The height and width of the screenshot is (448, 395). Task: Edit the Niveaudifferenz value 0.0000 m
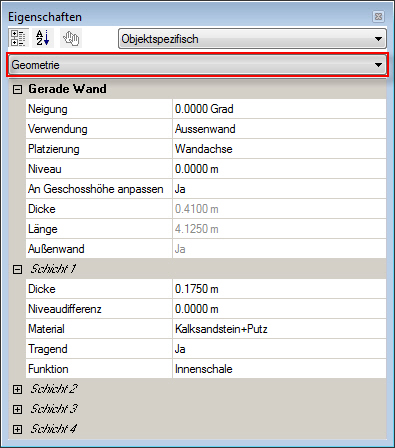(279, 309)
